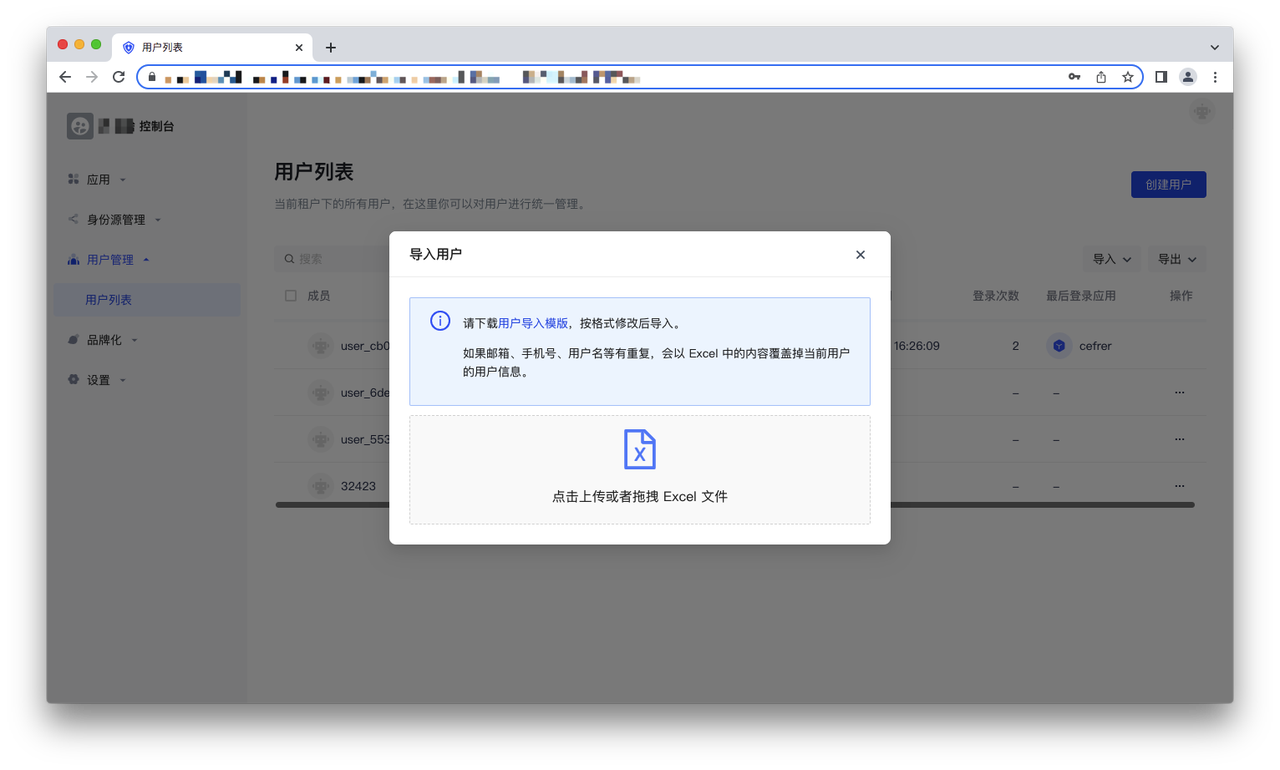The width and height of the screenshot is (1280, 770).
Task: Click the 创建用户 button
Action: click(x=1168, y=185)
